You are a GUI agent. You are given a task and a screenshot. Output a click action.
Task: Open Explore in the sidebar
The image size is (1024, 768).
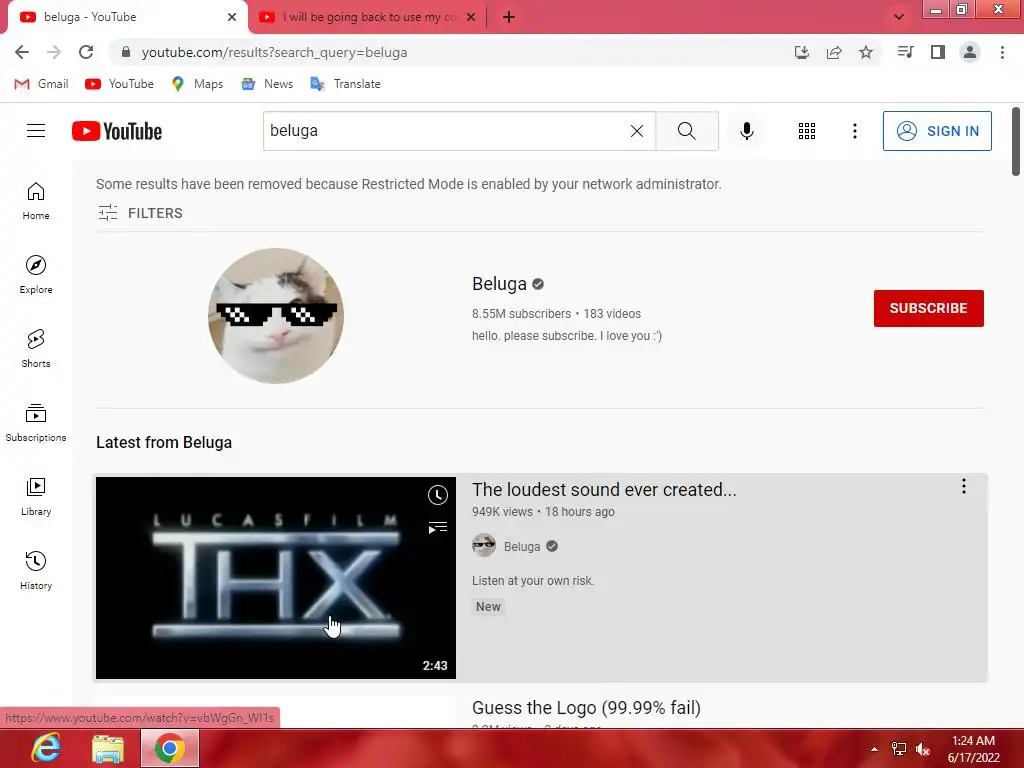36,275
